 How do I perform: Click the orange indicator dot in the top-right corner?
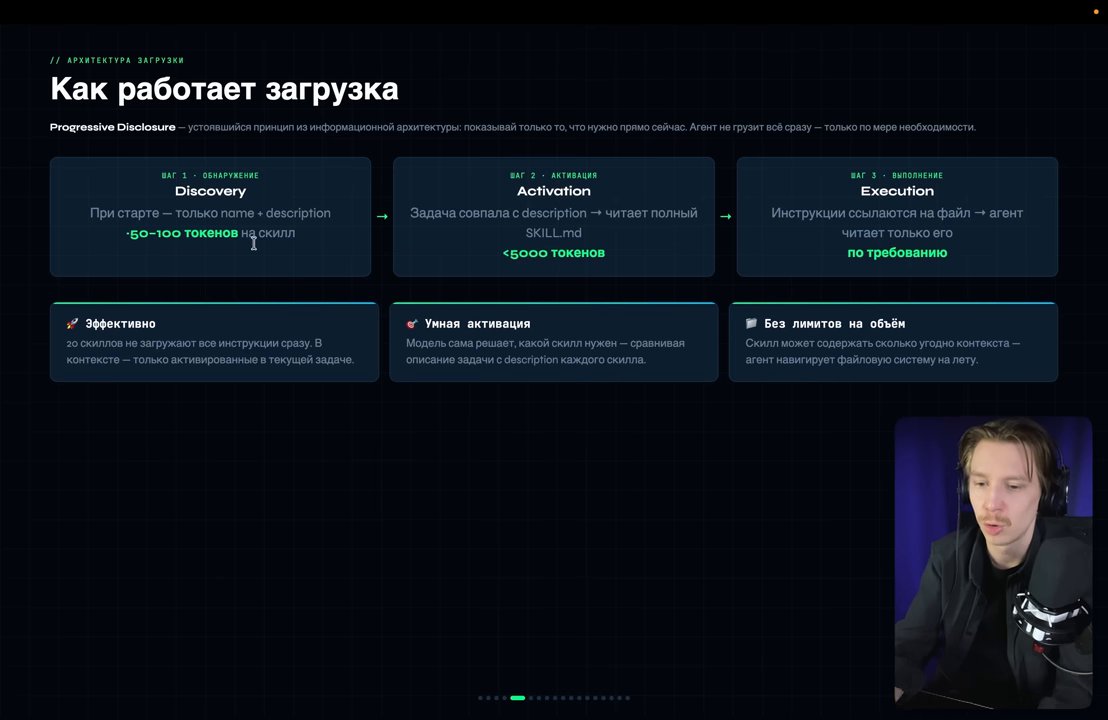[1096, 11]
